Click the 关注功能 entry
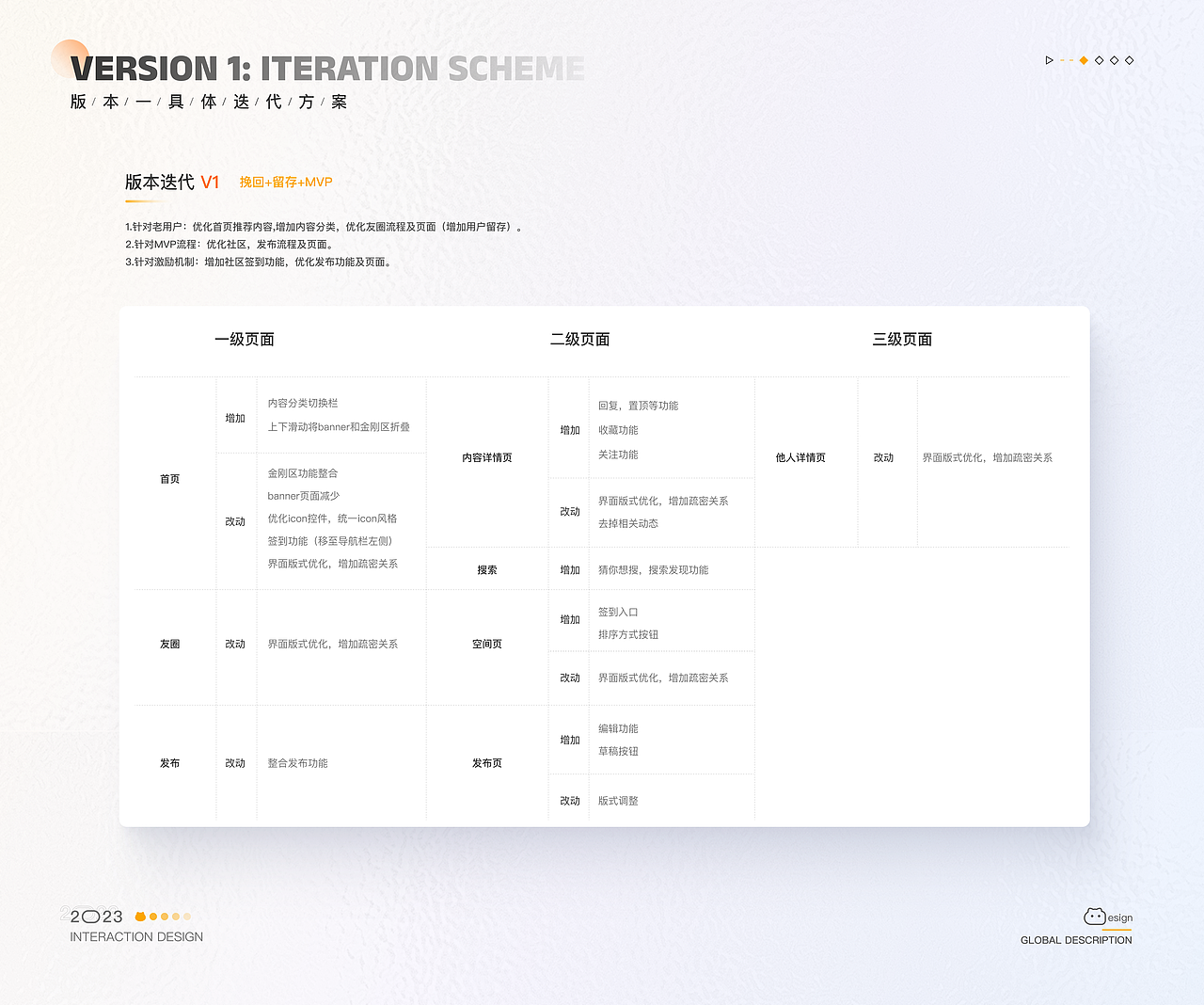Image resolution: width=1204 pixels, height=1005 pixels. pos(618,455)
